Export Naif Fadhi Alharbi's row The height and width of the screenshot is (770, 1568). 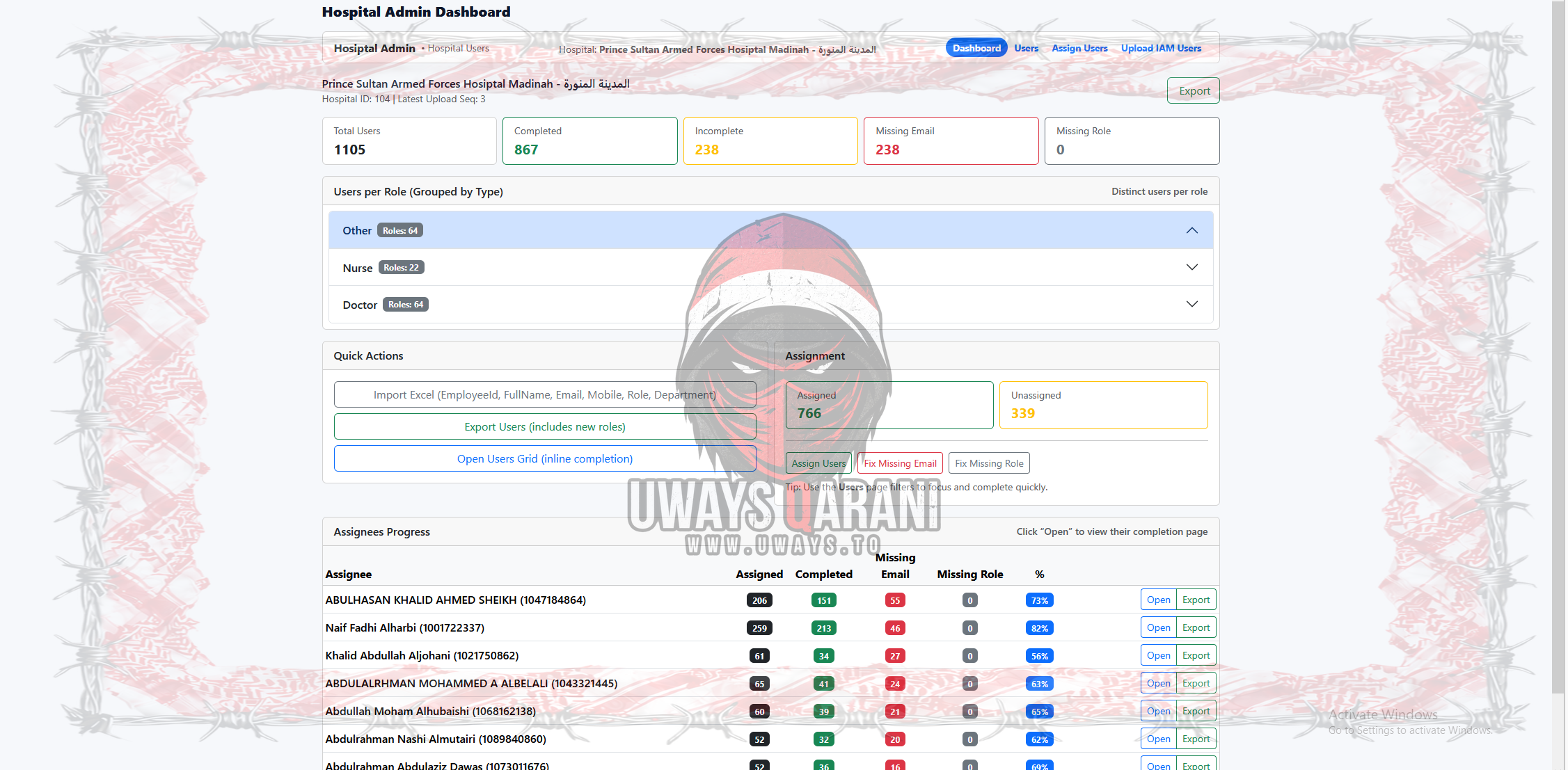pos(1196,627)
